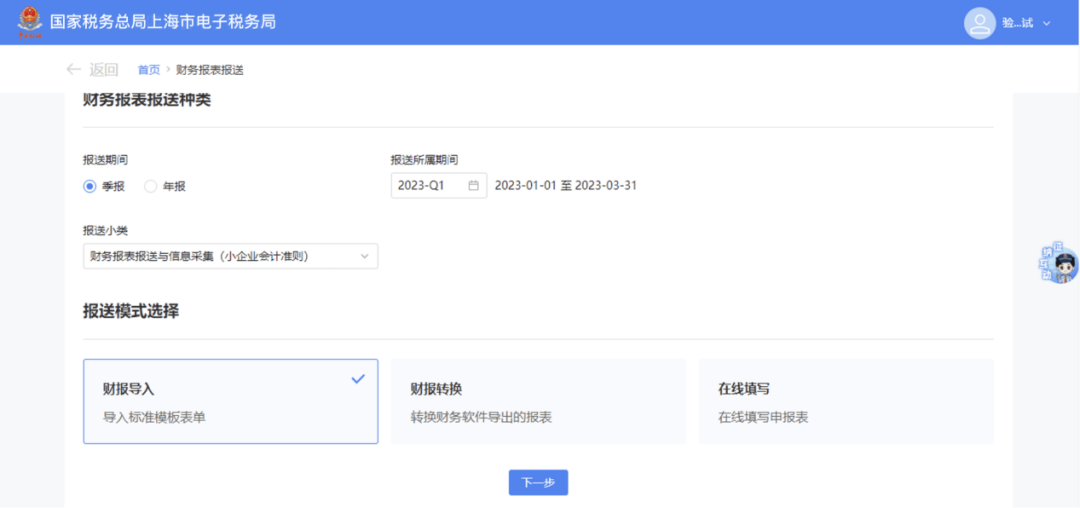Viewport: 1080px width, 508px height.
Task: Select the 季报 radio button
Action: pos(90,186)
